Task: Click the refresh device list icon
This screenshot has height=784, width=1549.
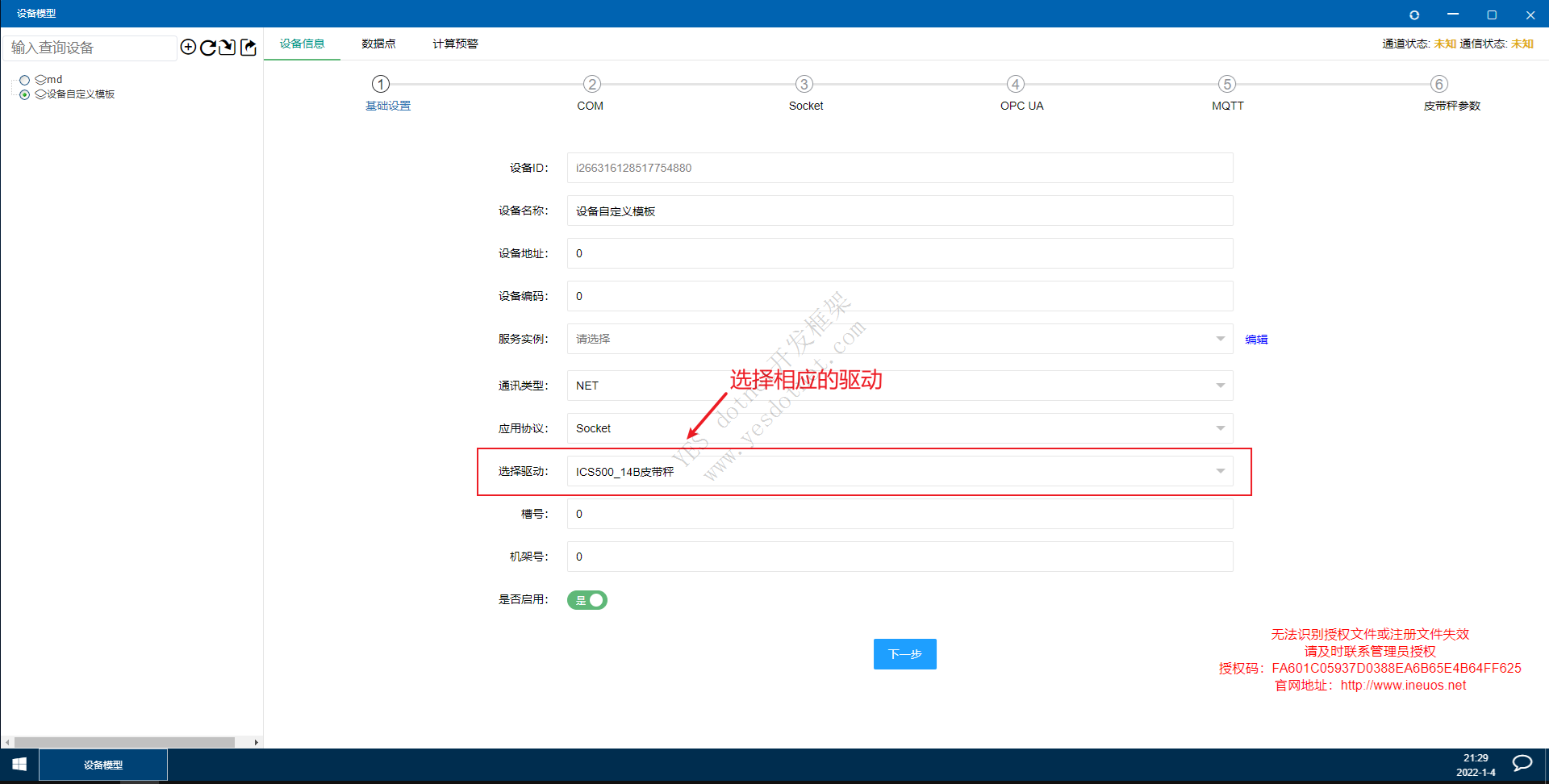Action: [x=208, y=48]
